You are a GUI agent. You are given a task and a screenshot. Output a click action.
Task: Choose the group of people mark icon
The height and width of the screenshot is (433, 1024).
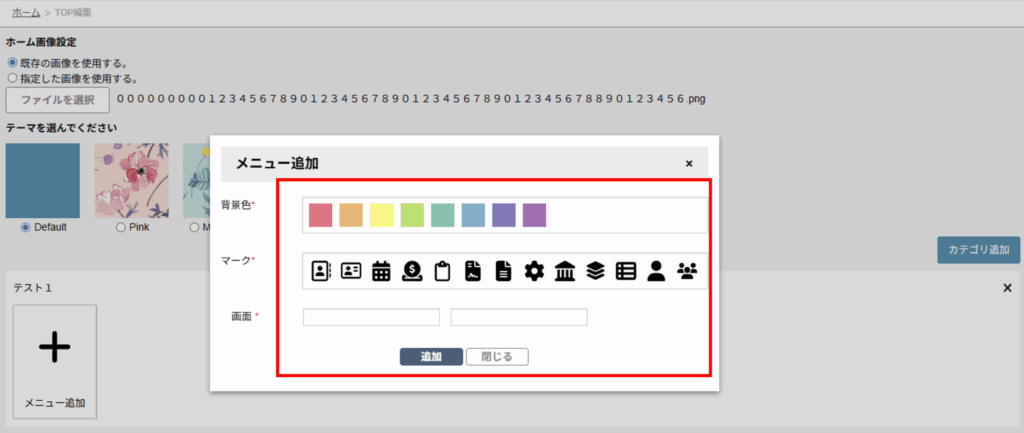[688, 270]
